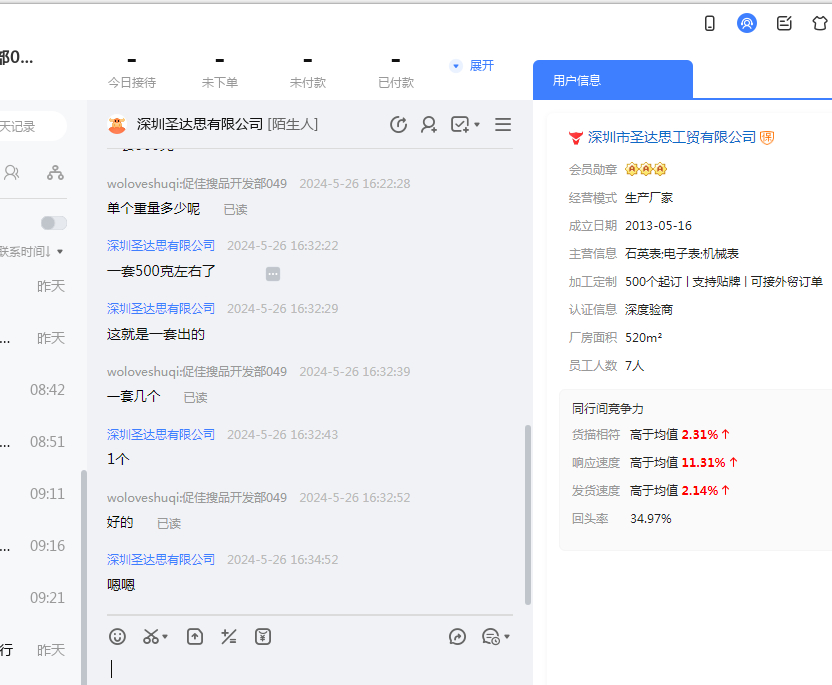Open the skin theme shirt icon
The image size is (832, 685).
pos(820,23)
